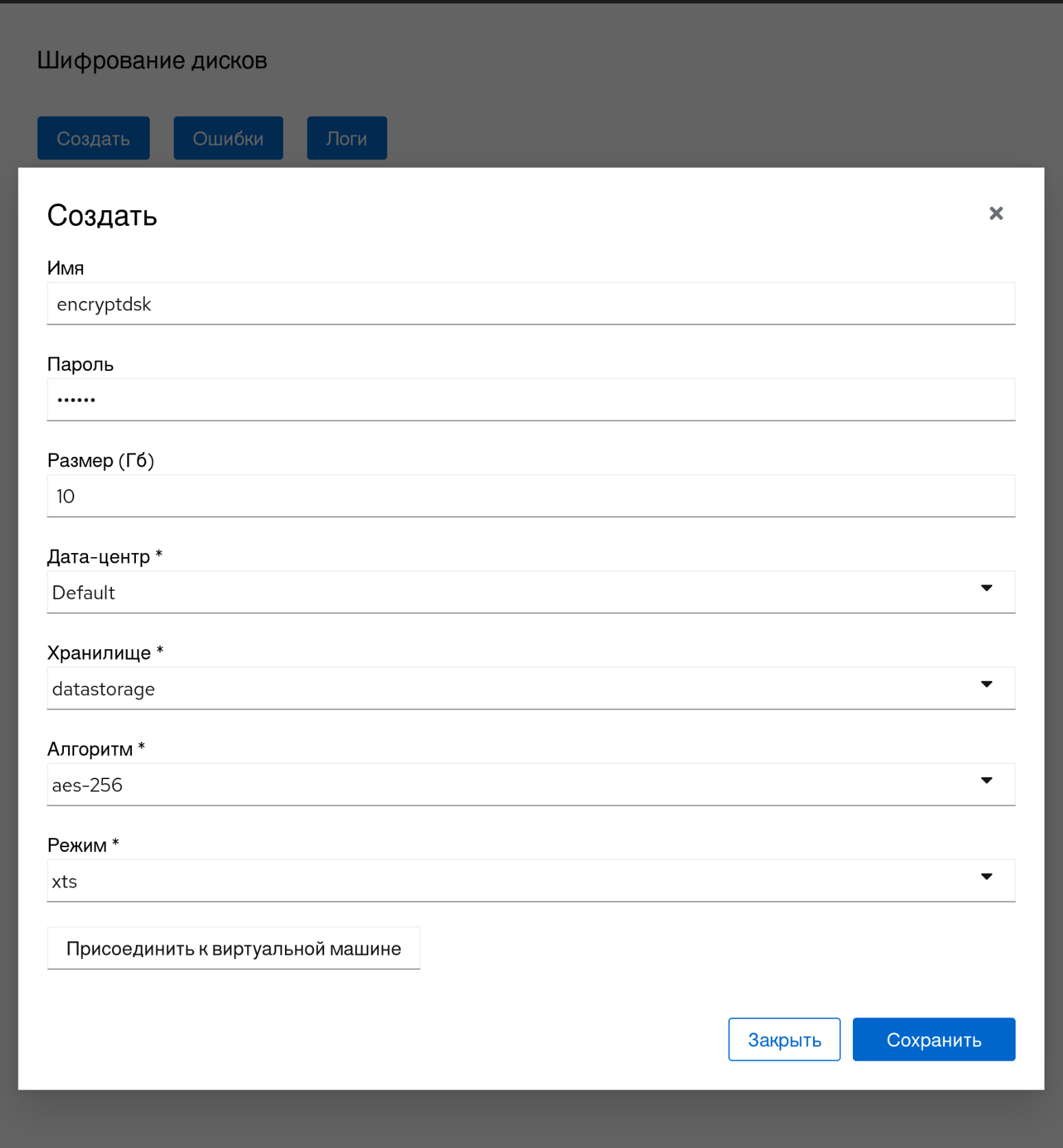Save the disk with Сохранить
The width and height of the screenshot is (1063, 1148).
[x=933, y=1039]
